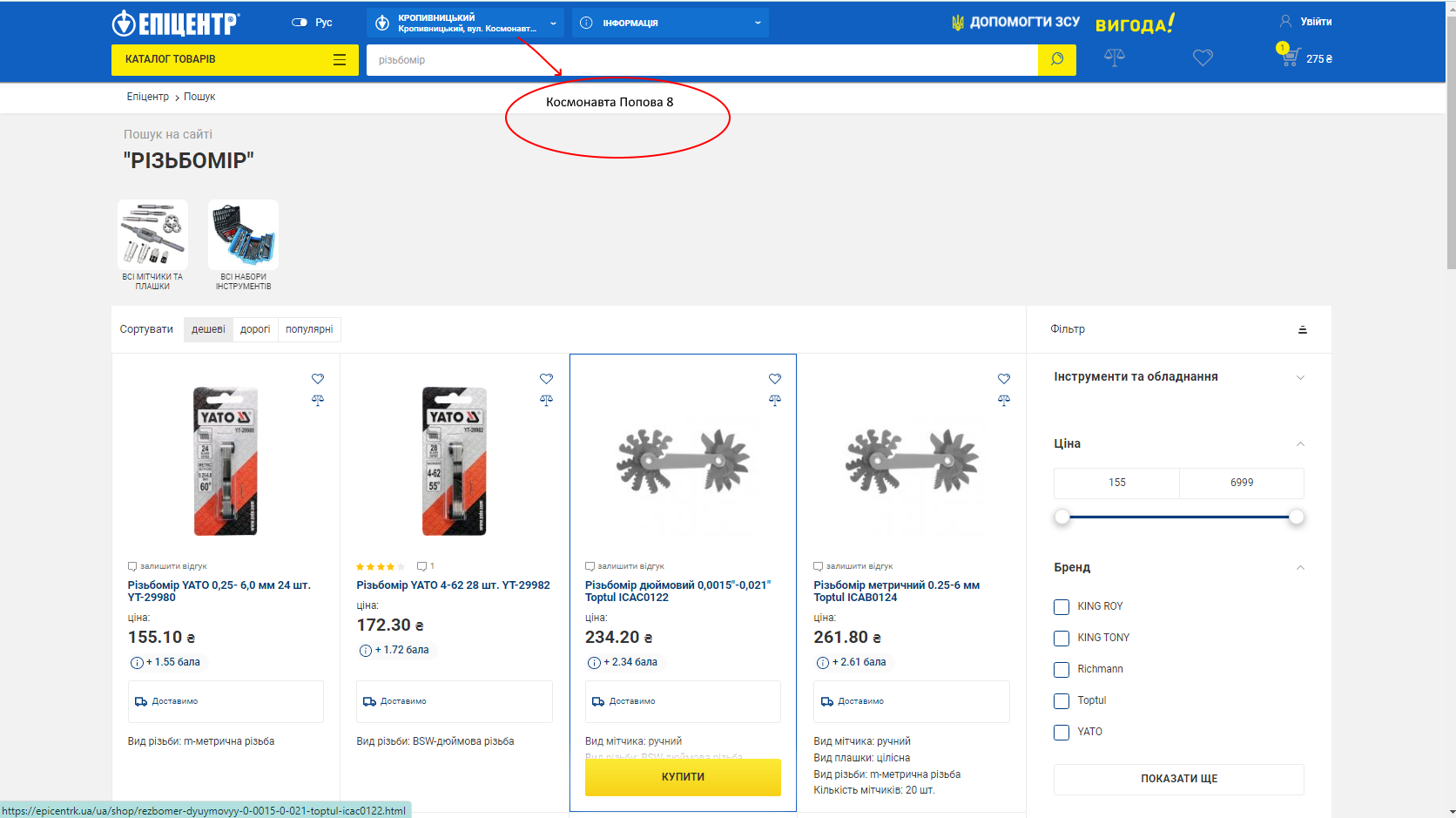Open Toptul ICAB0124 product image
Screen dimensions: 1456x818
click(x=912, y=461)
